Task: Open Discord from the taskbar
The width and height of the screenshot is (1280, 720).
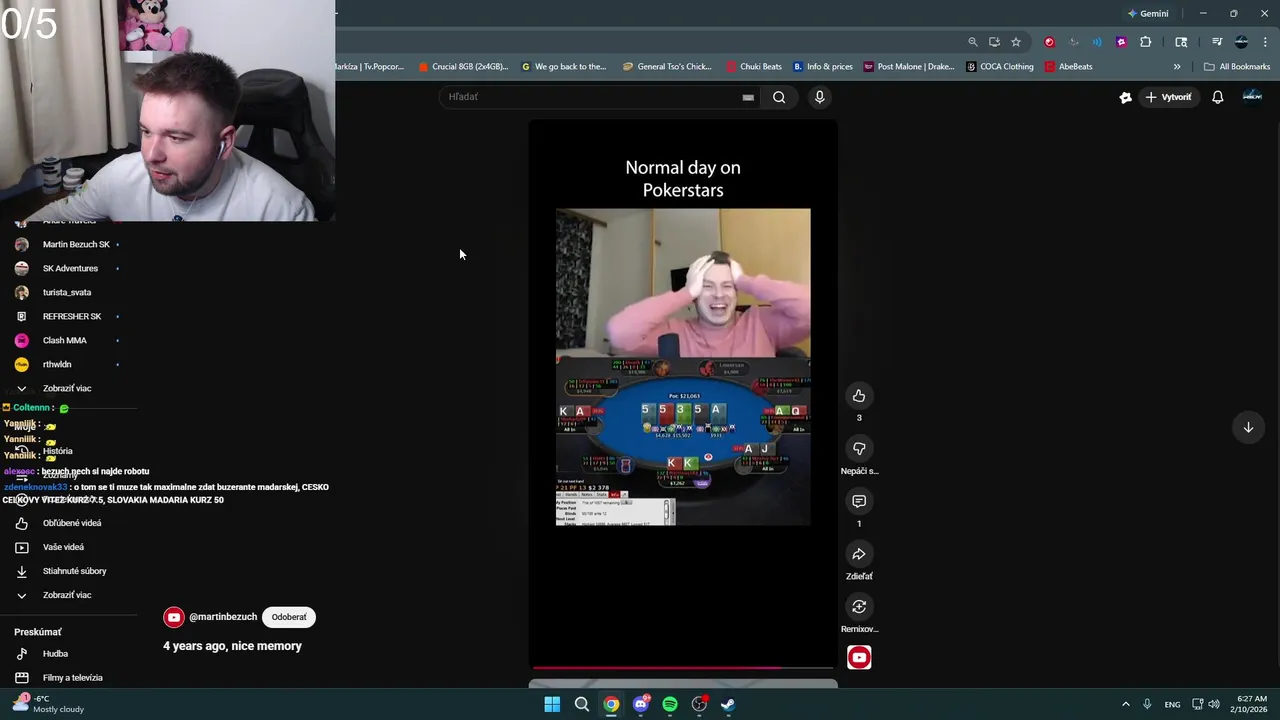Action: (x=641, y=704)
